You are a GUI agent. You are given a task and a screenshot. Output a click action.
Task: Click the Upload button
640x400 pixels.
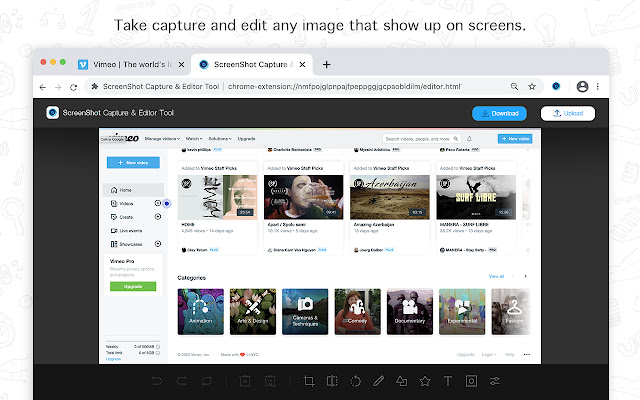pyautogui.click(x=568, y=113)
